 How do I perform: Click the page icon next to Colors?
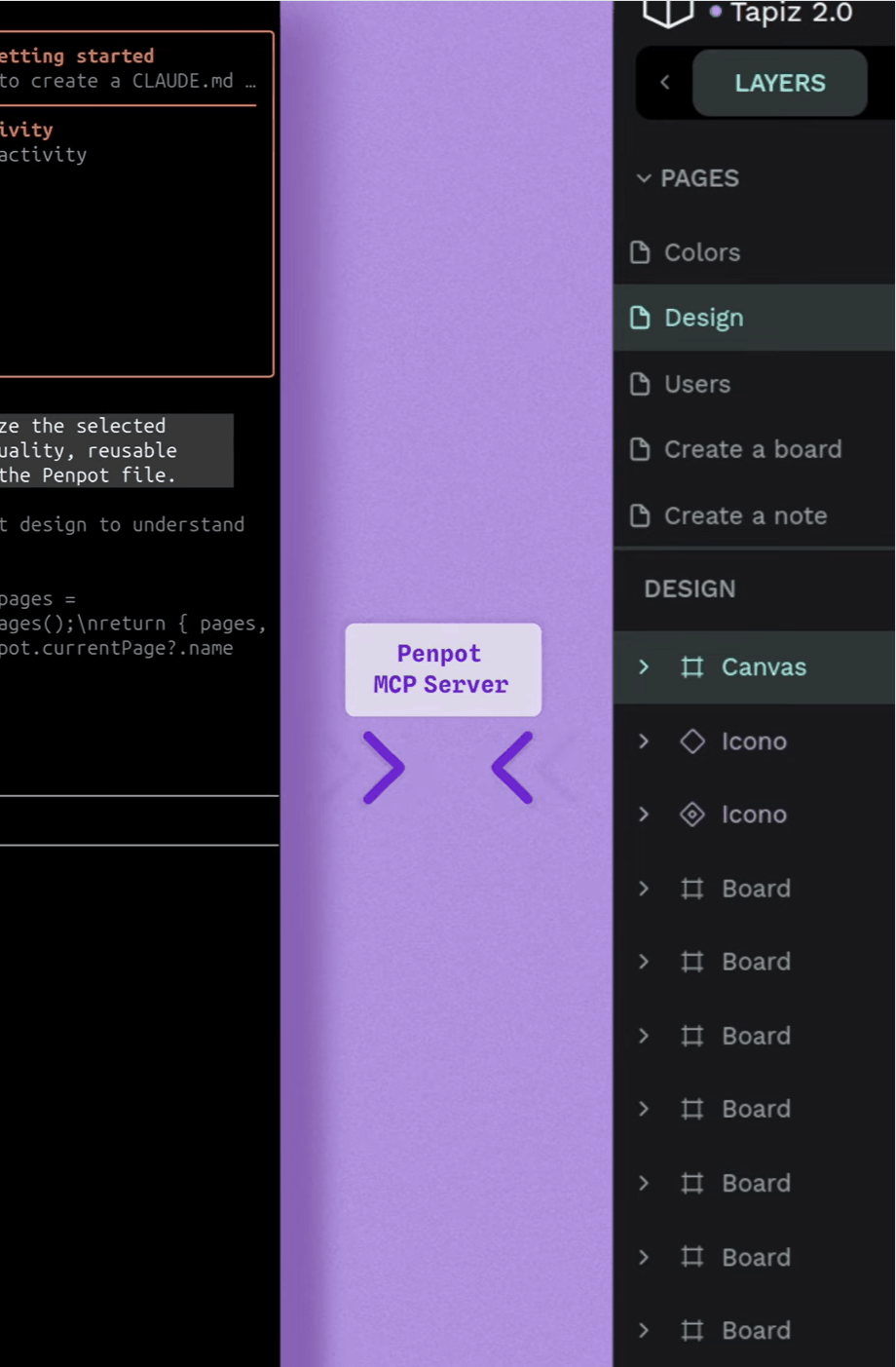640,252
